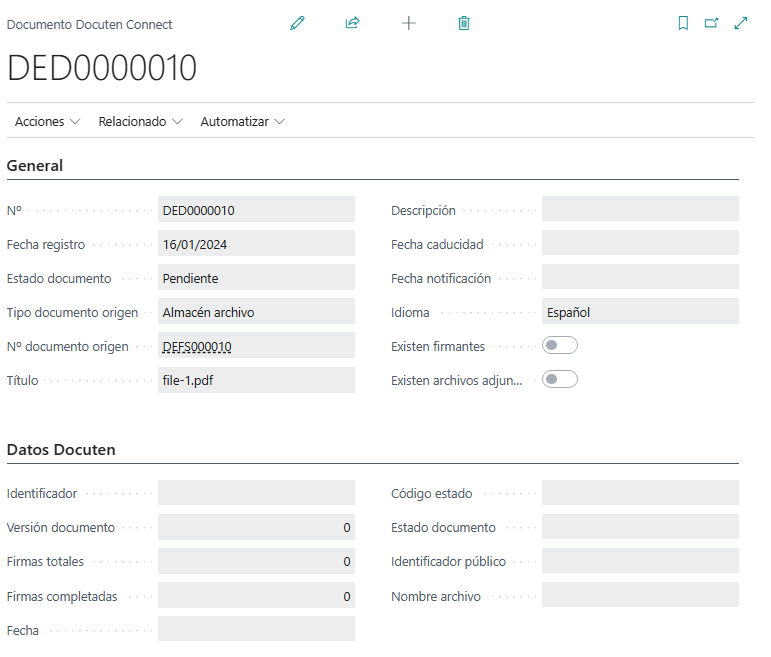Open the Relacionado dropdown menu
This screenshot has width=771, height=657.
pos(140,122)
